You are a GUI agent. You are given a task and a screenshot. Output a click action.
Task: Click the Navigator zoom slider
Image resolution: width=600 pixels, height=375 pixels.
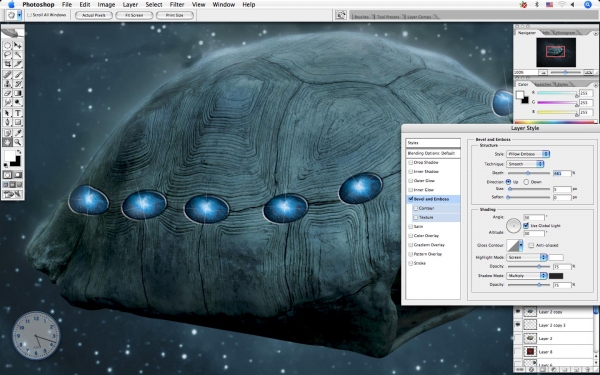[566, 72]
